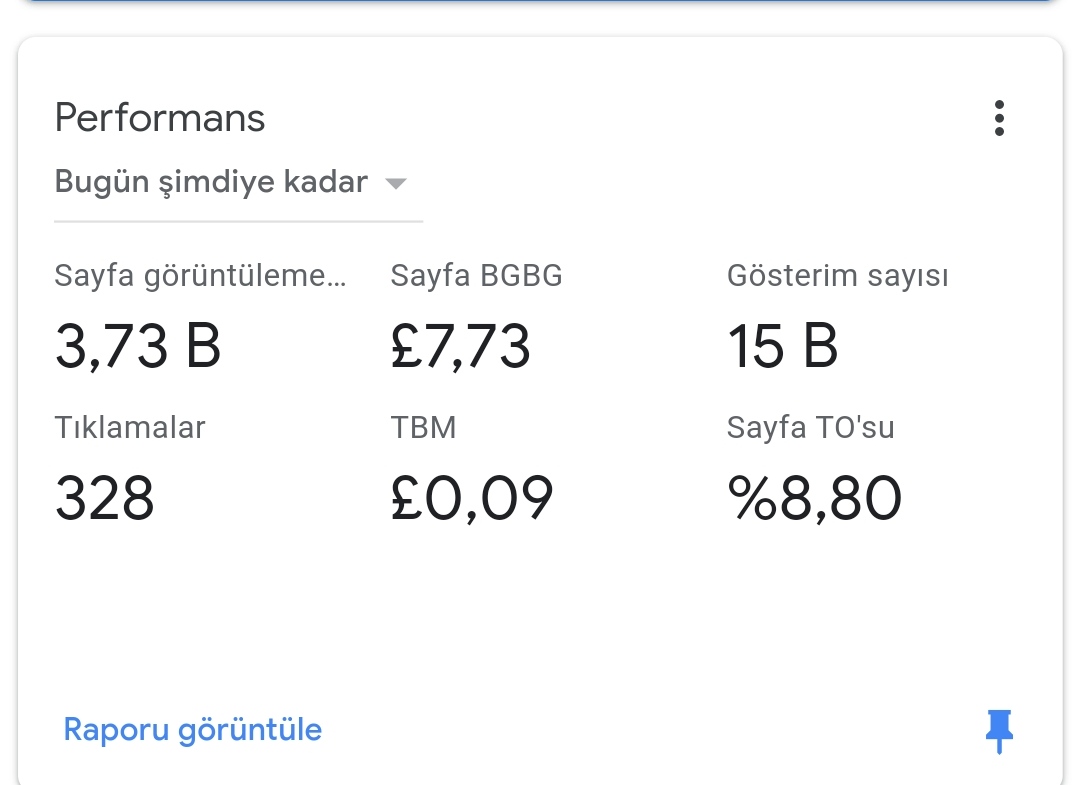Select the %8,80 page CTR value

coord(814,499)
